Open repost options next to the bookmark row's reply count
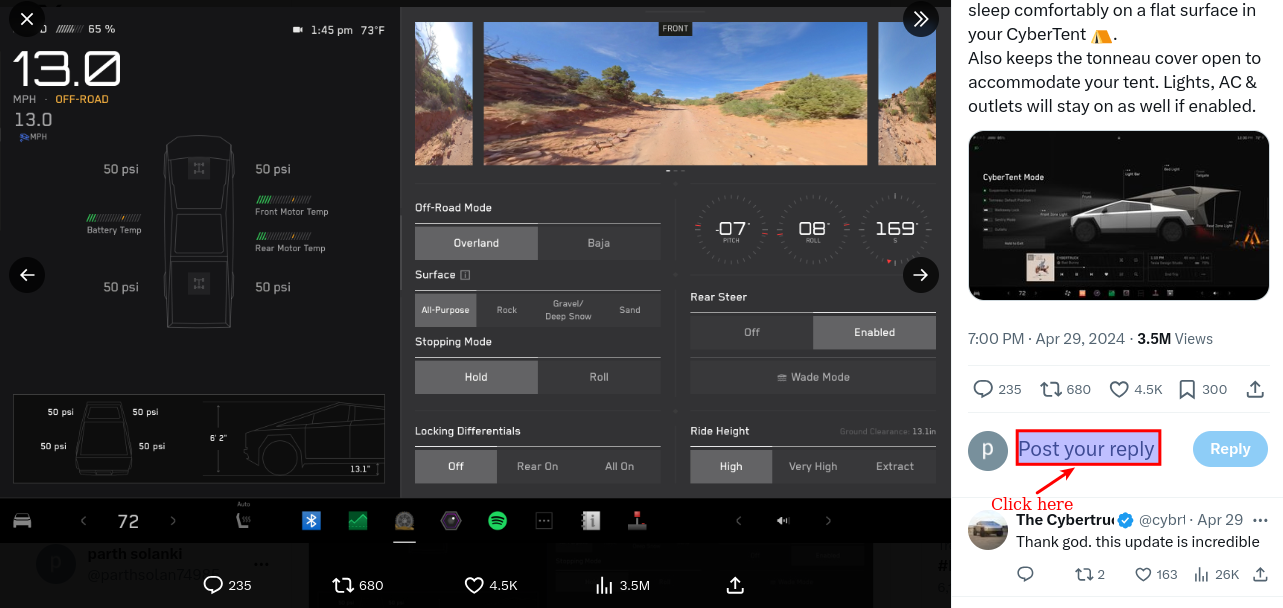Screen dimensions: 1283x608 point(1050,390)
